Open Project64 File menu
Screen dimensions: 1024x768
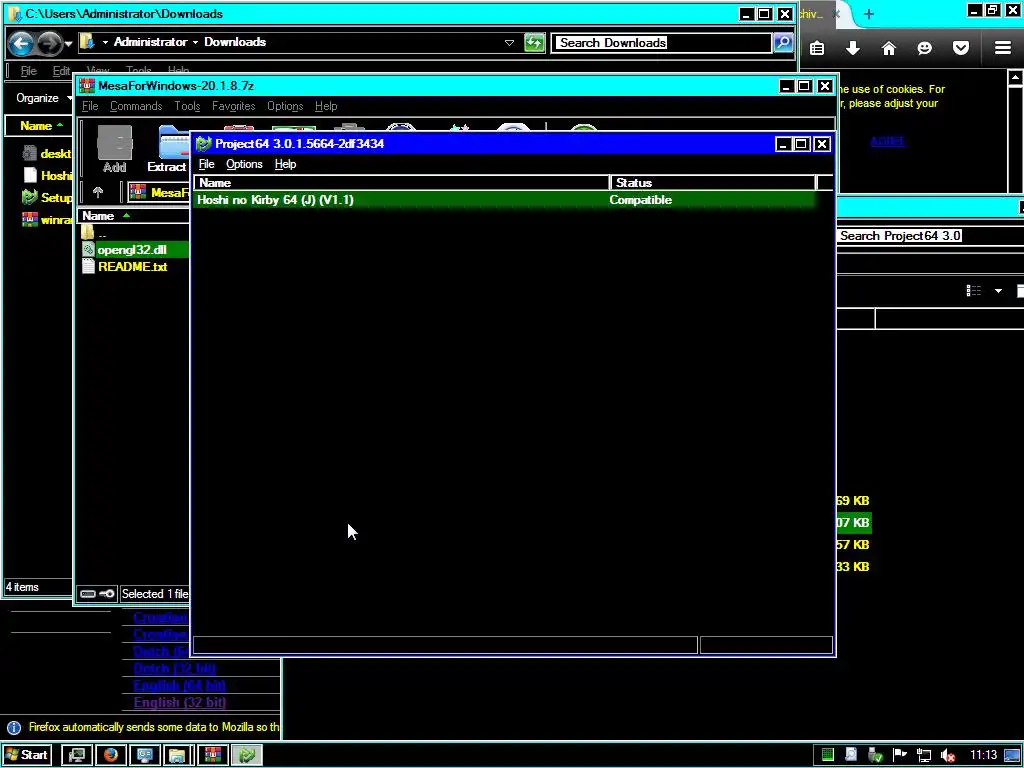pos(206,164)
